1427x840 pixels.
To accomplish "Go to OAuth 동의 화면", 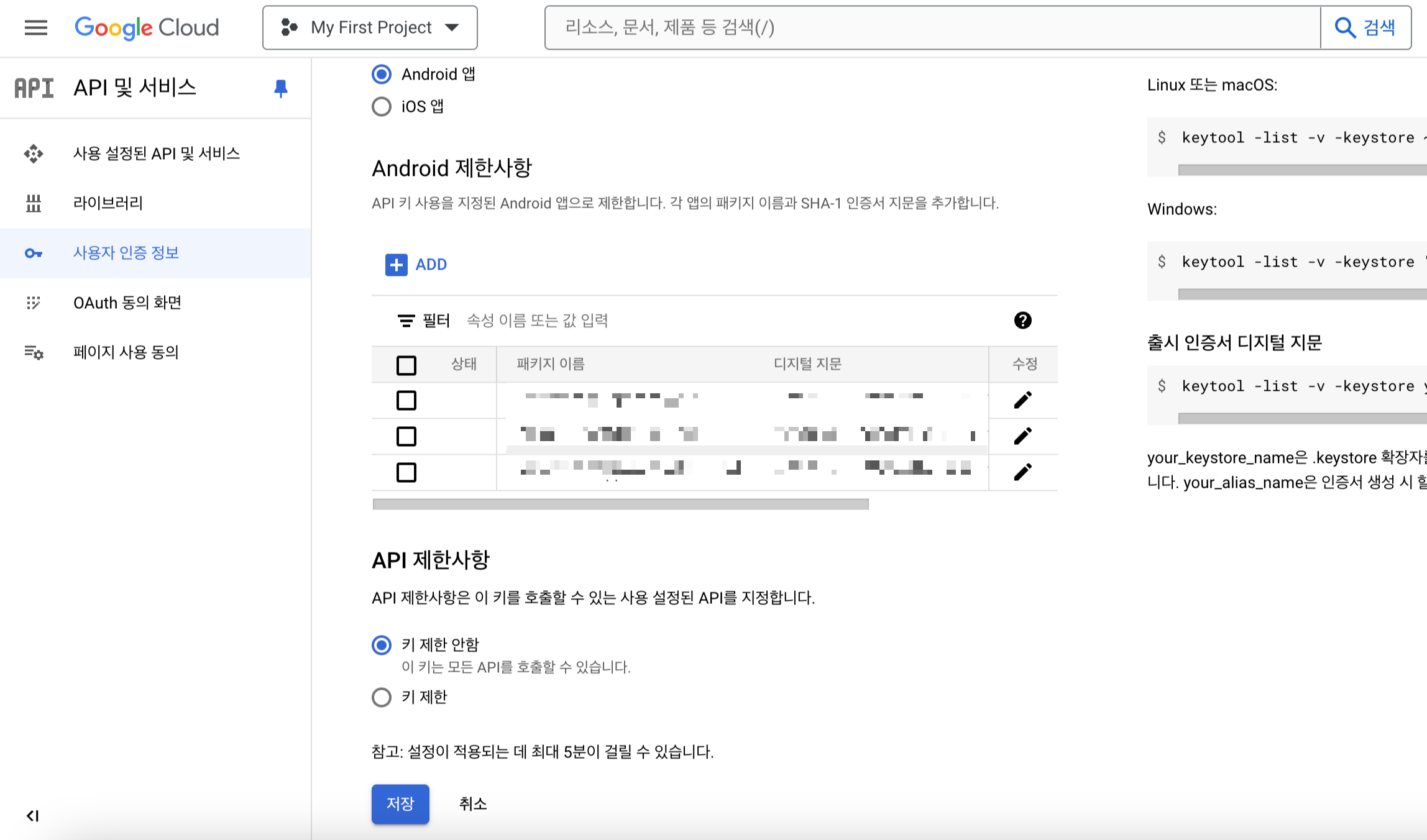I will pos(127,303).
